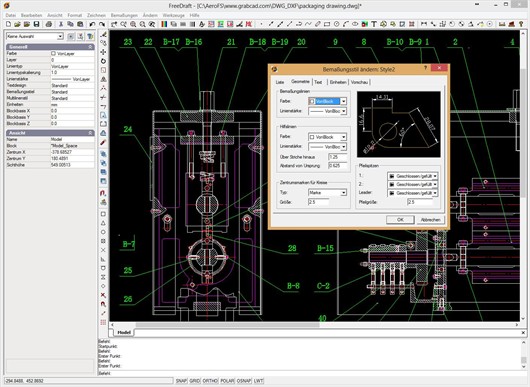Open the Zentrumsmarken Typ dropdown (Marke)
Screen dimensions: 530x387
(x=327, y=192)
